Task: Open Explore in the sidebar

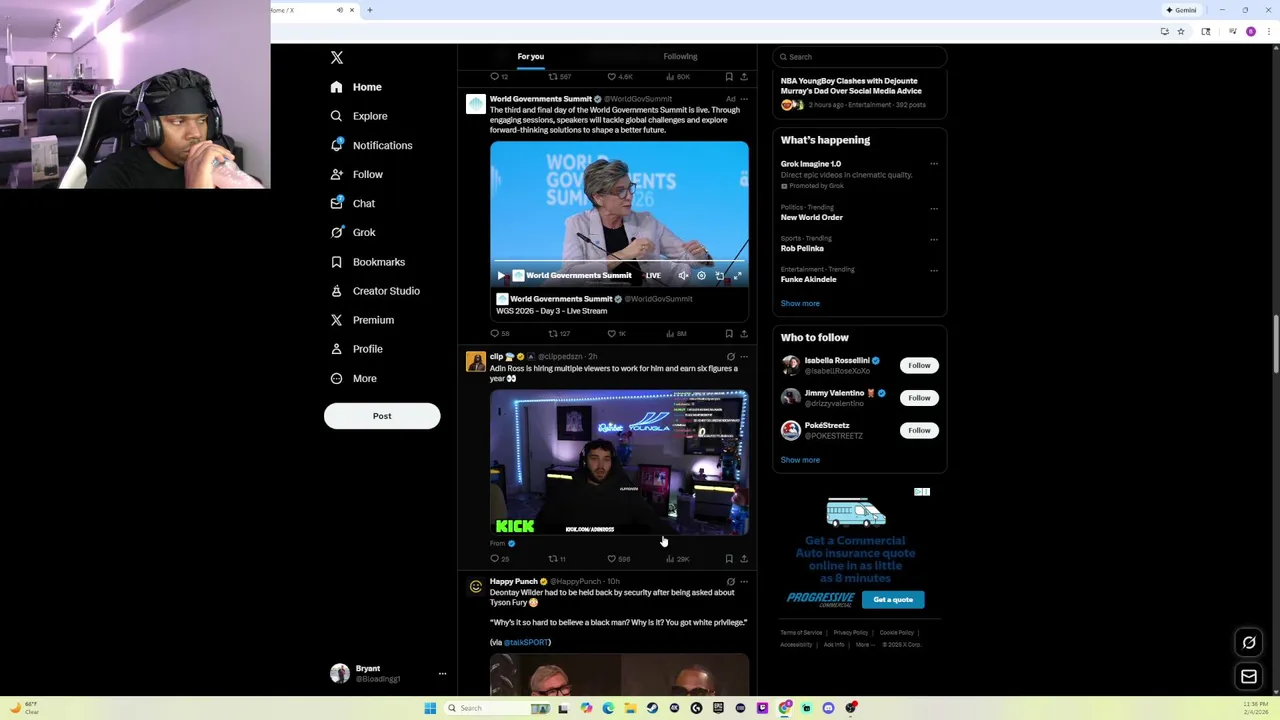Action: click(359, 116)
